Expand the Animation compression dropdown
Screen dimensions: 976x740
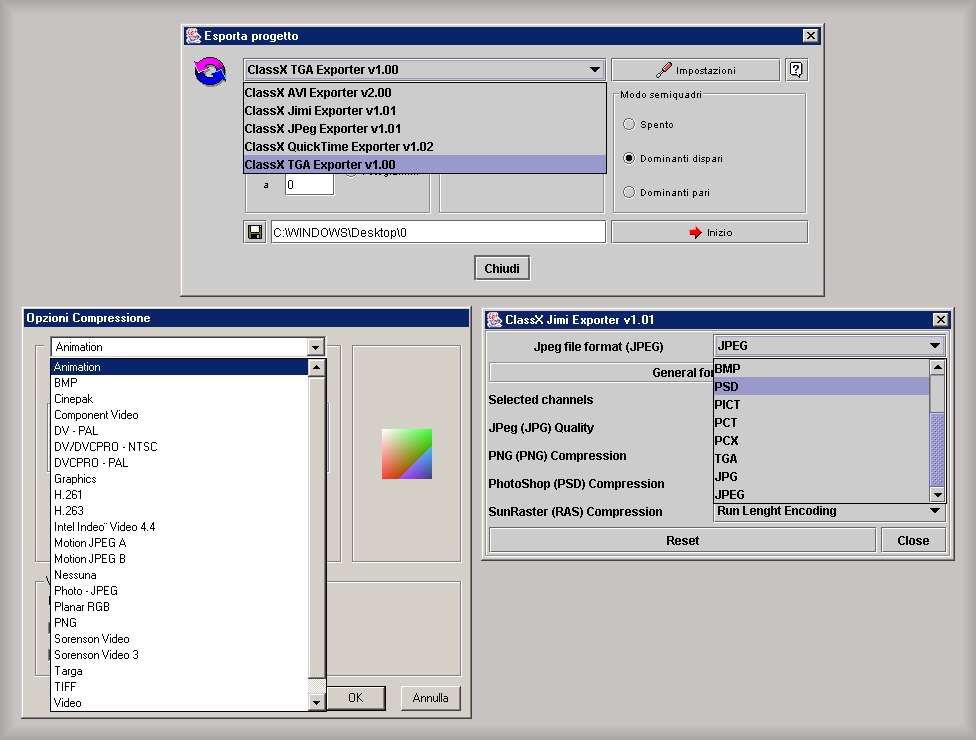point(316,347)
